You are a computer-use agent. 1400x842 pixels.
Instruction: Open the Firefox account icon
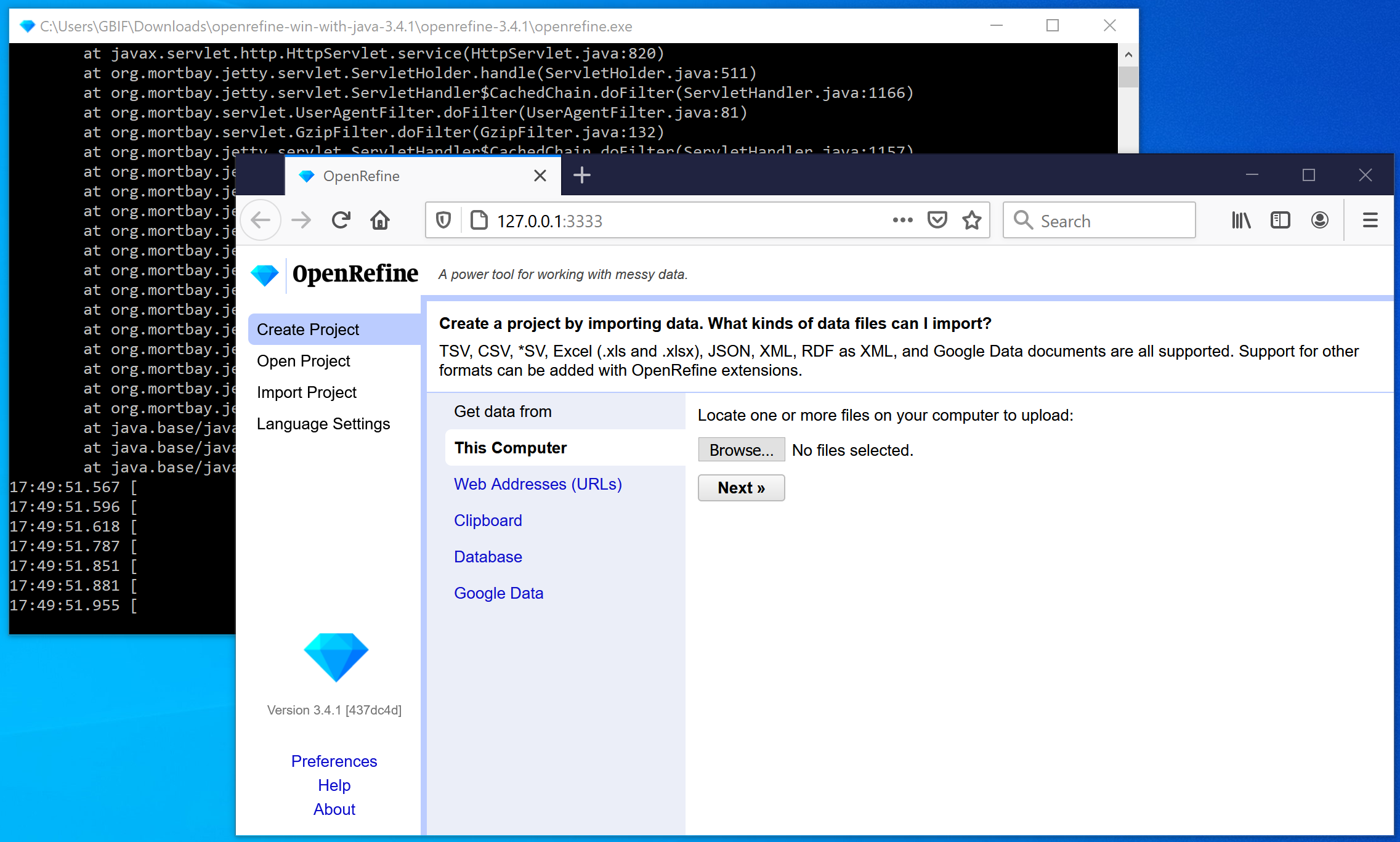[1319, 220]
